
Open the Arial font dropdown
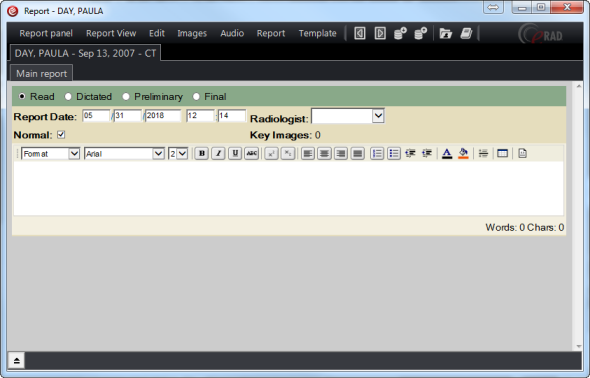click(x=158, y=153)
